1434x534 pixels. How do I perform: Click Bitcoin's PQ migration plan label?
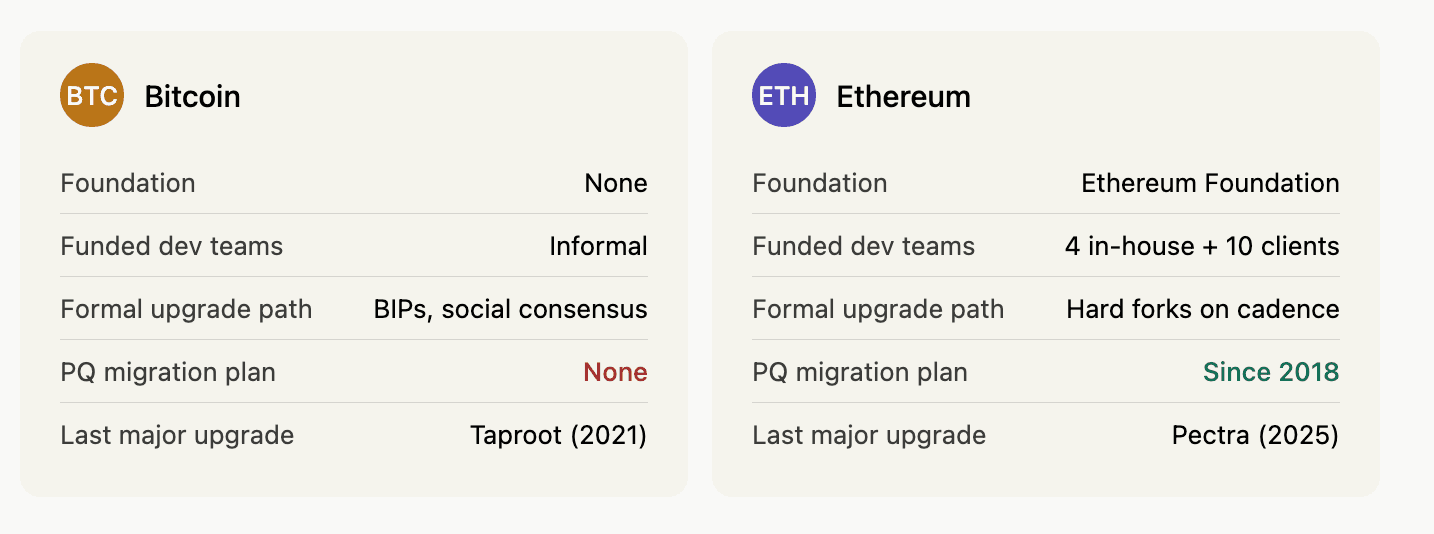[168, 372]
